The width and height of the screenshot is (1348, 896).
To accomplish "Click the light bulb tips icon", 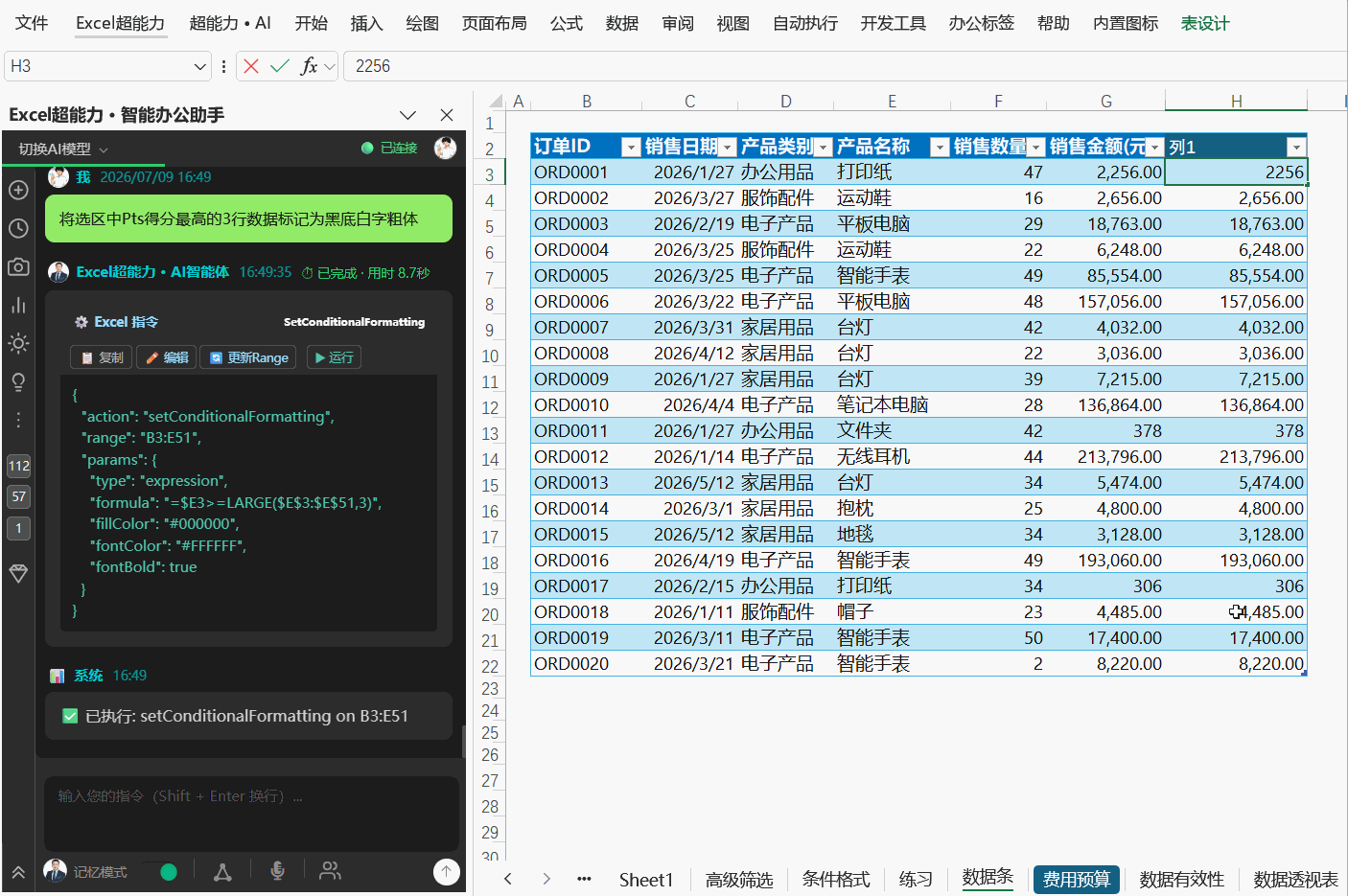I will click(x=18, y=381).
